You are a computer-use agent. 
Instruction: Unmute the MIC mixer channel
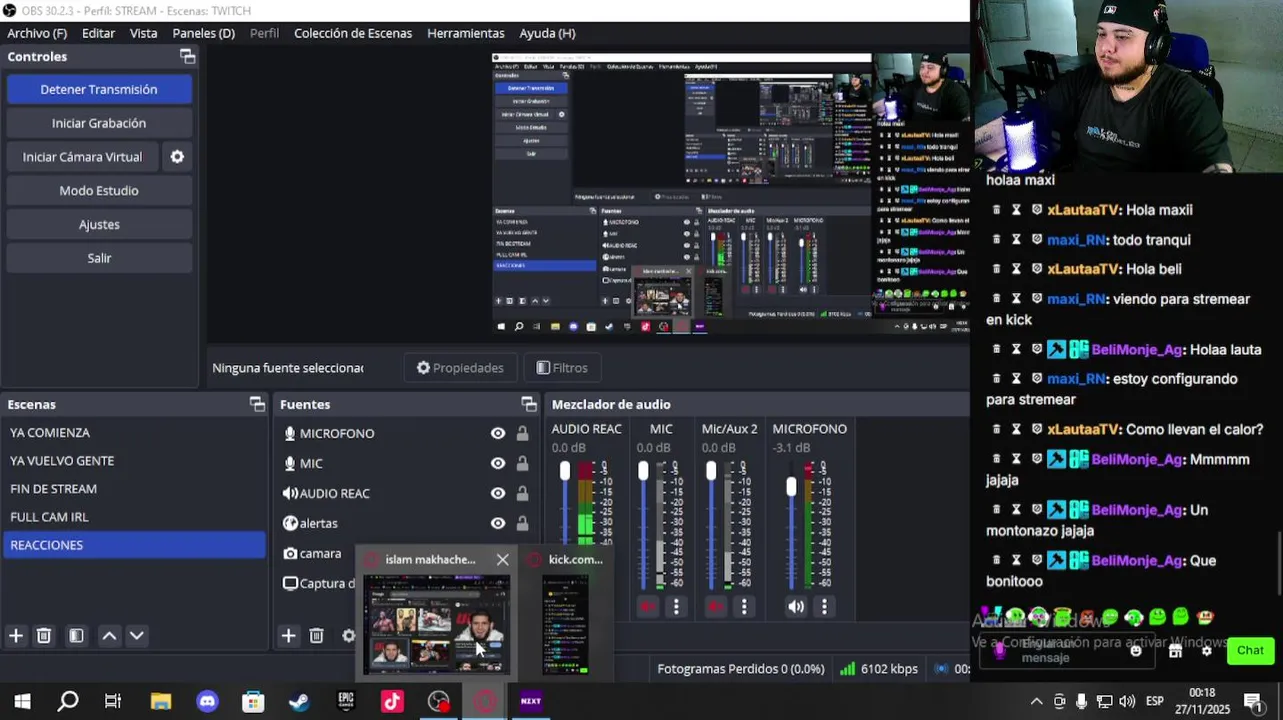click(648, 606)
